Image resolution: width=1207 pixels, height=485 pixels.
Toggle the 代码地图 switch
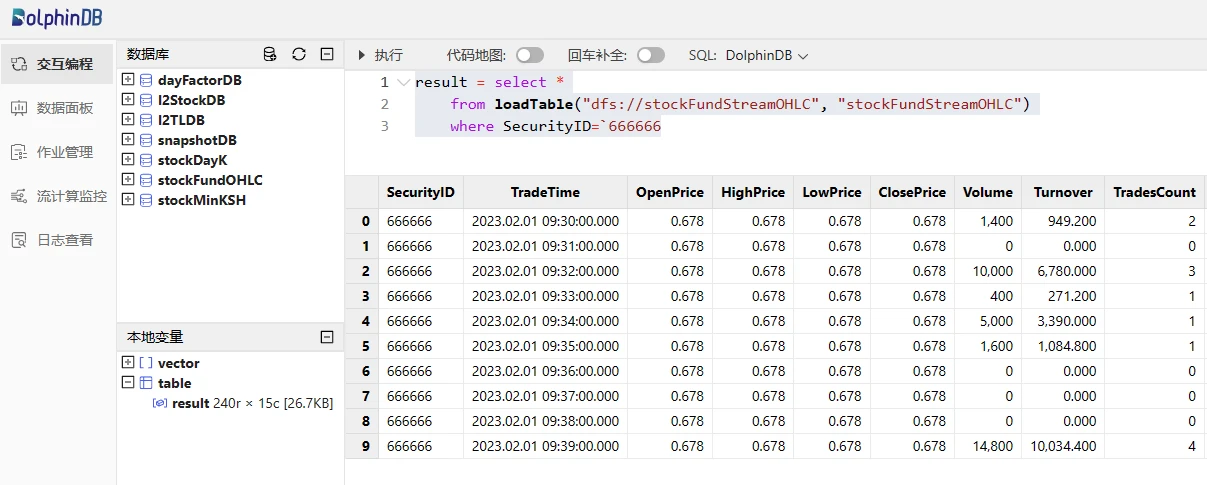point(530,55)
